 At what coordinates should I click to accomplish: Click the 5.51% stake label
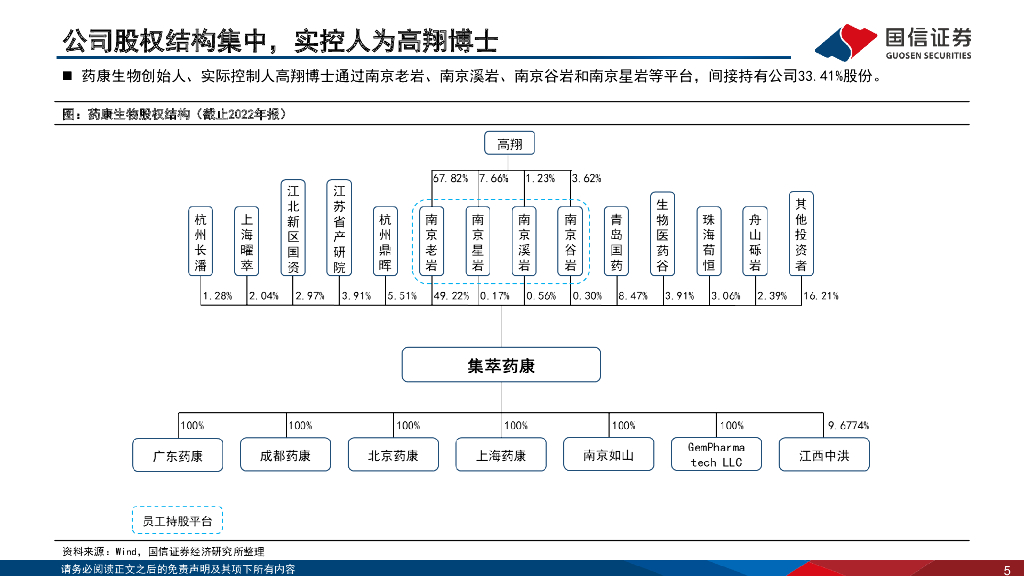(x=402, y=296)
